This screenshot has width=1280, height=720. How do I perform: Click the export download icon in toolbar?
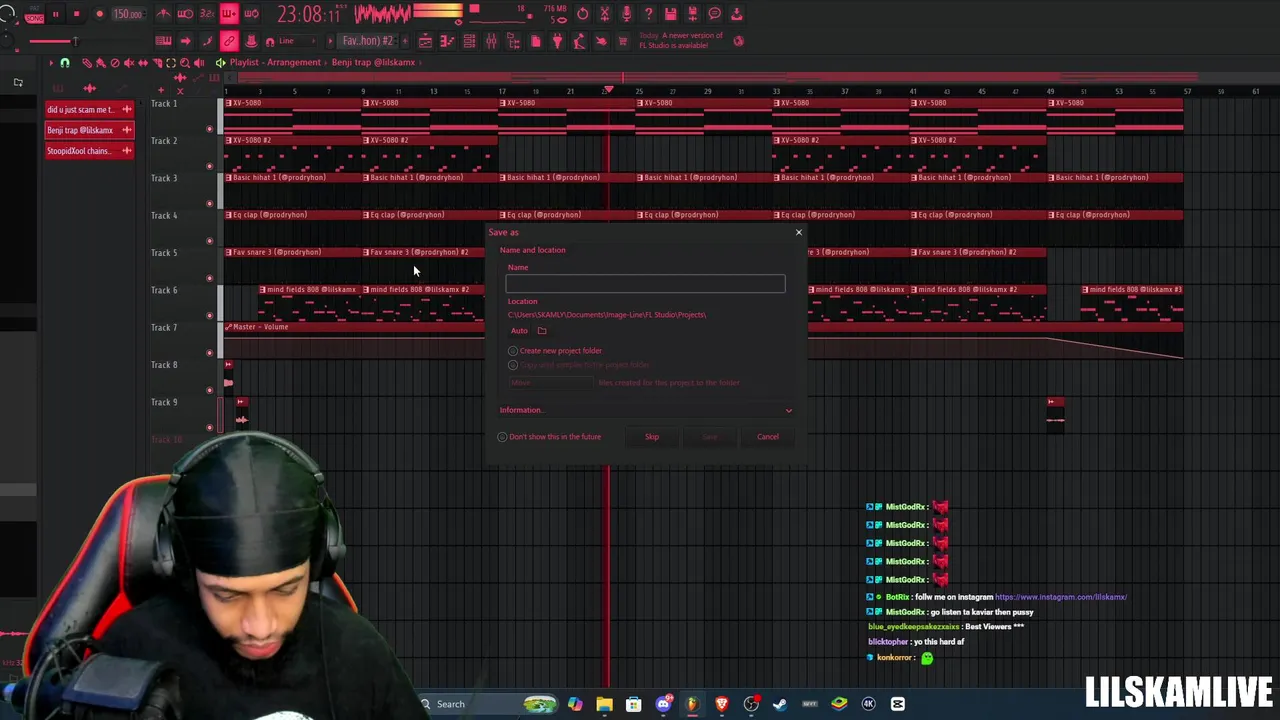coord(736,14)
